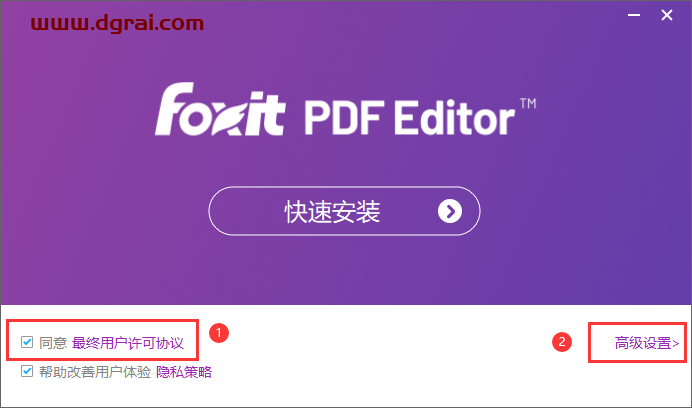Click the word "Editor" in product title
The width and height of the screenshot is (692, 408).
[x=455, y=117]
